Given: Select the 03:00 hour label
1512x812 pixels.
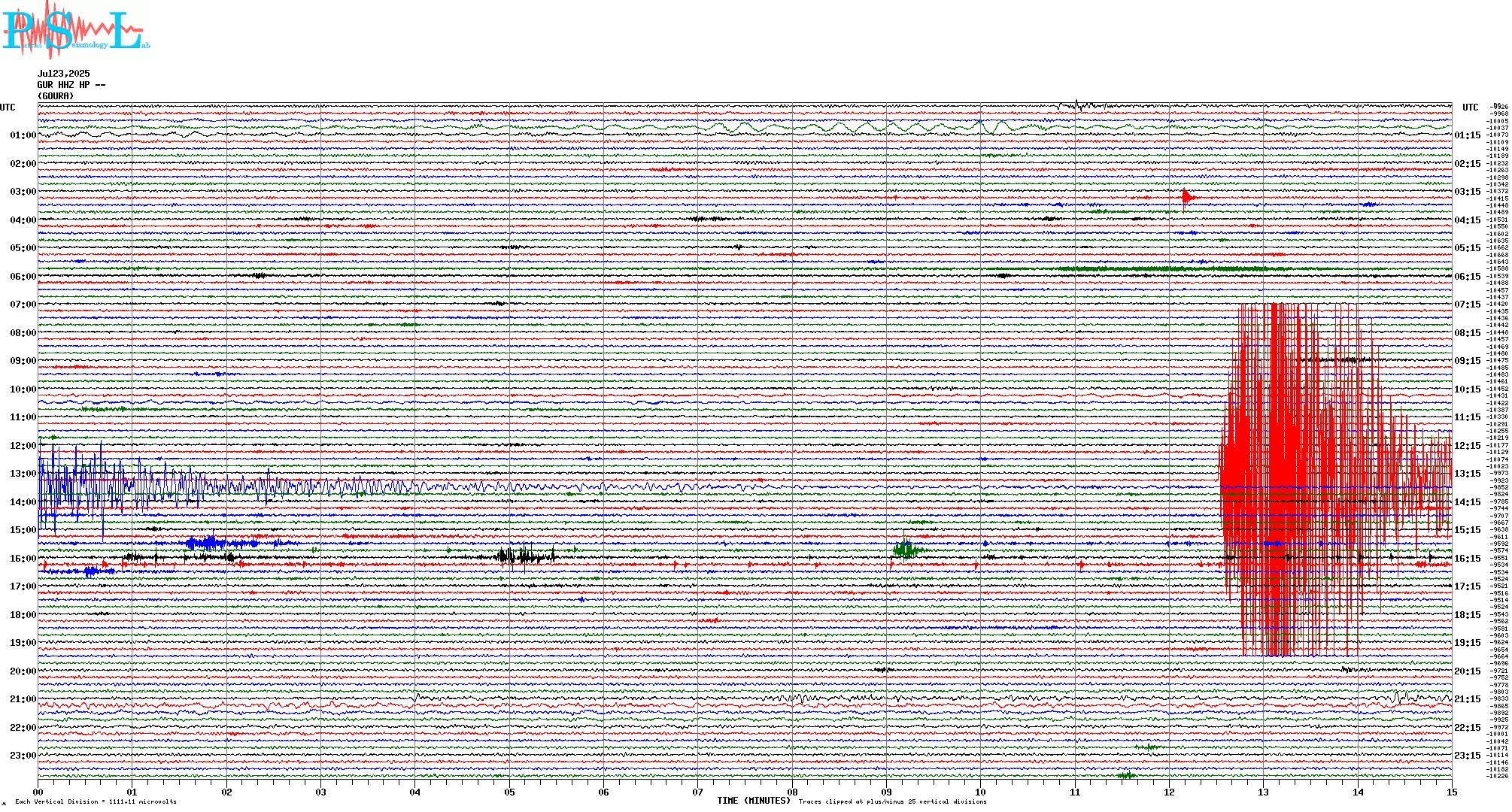Looking at the screenshot, I should (x=23, y=192).
